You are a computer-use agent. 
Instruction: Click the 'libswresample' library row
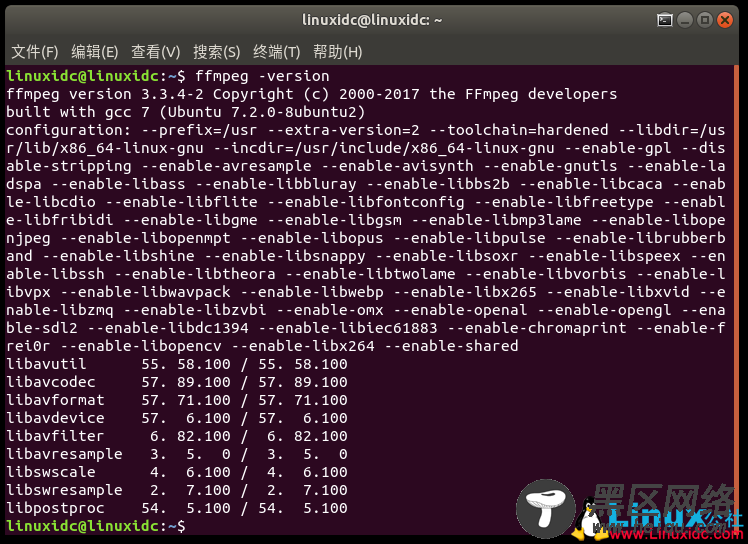click(x=177, y=490)
